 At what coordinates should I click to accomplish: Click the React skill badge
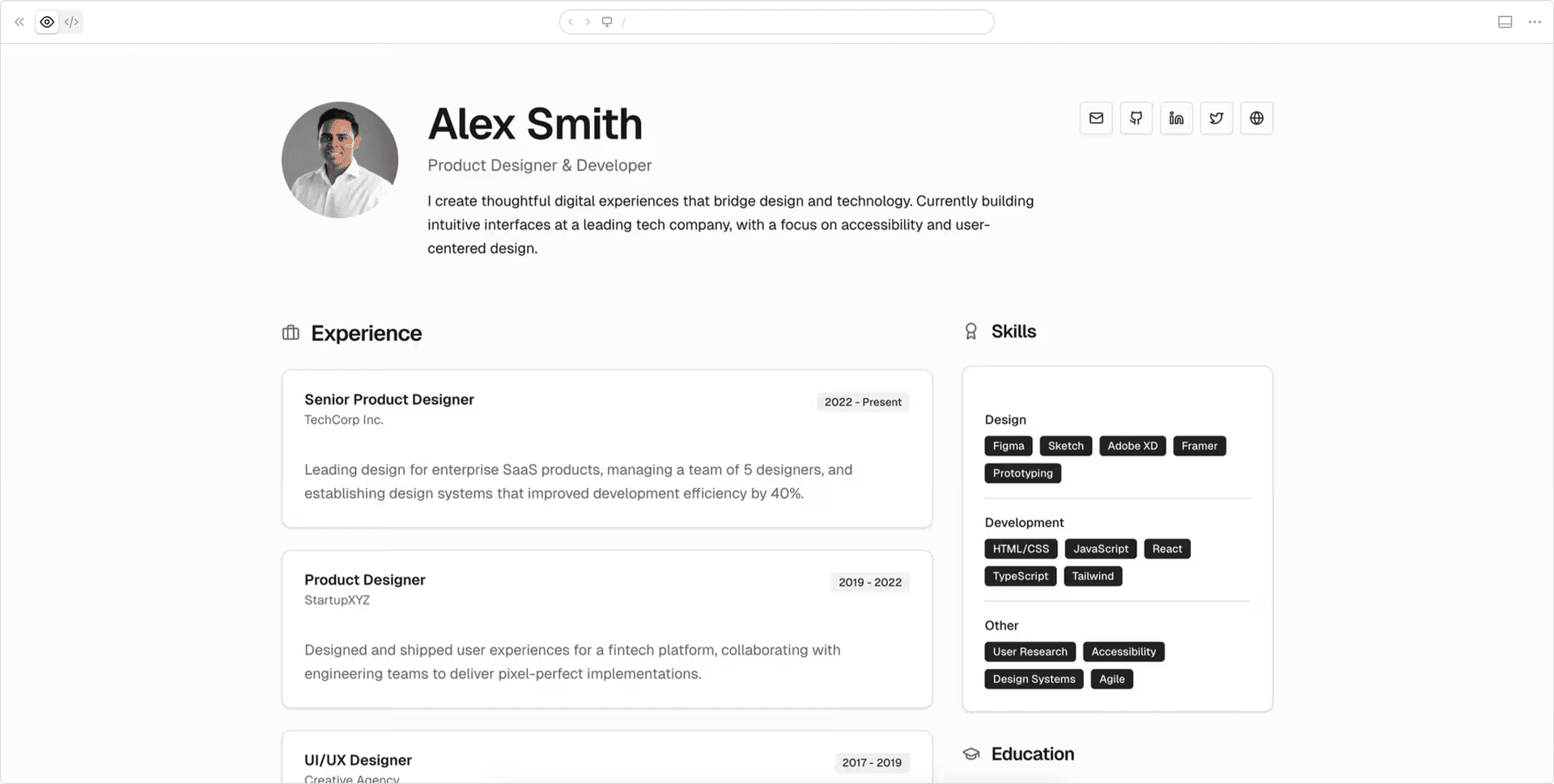click(1166, 549)
